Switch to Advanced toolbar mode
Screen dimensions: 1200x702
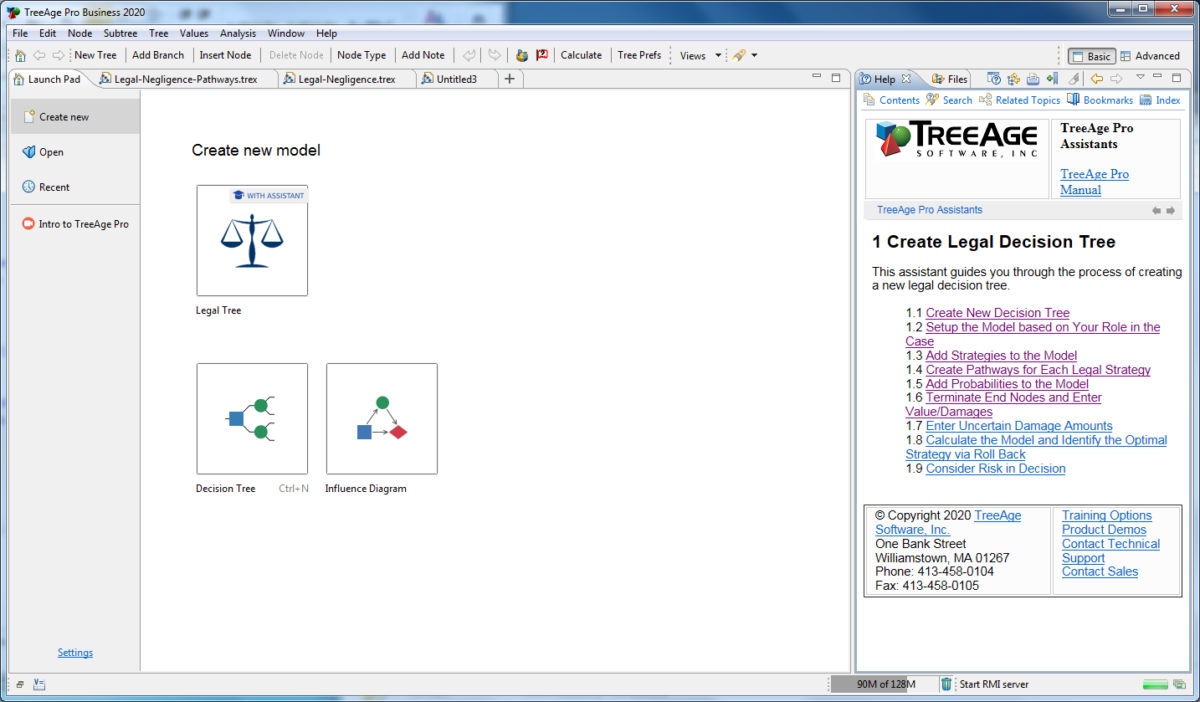(x=1151, y=56)
